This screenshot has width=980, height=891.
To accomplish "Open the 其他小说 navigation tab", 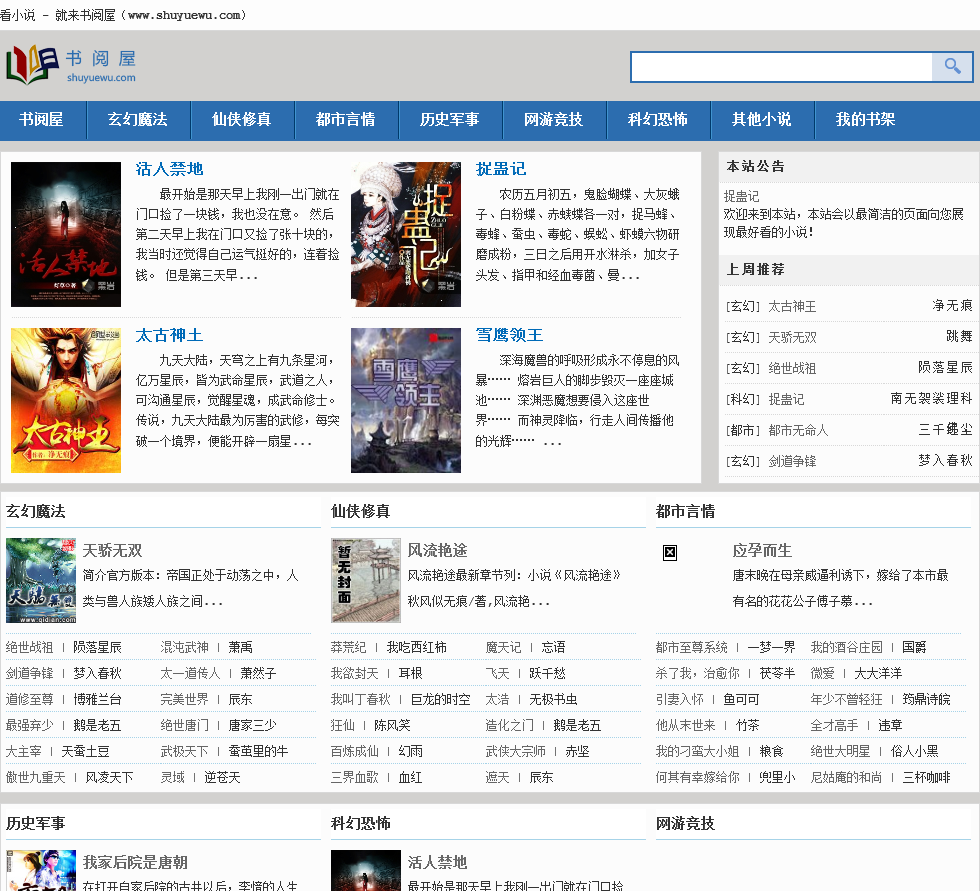I will coord(762,119).
